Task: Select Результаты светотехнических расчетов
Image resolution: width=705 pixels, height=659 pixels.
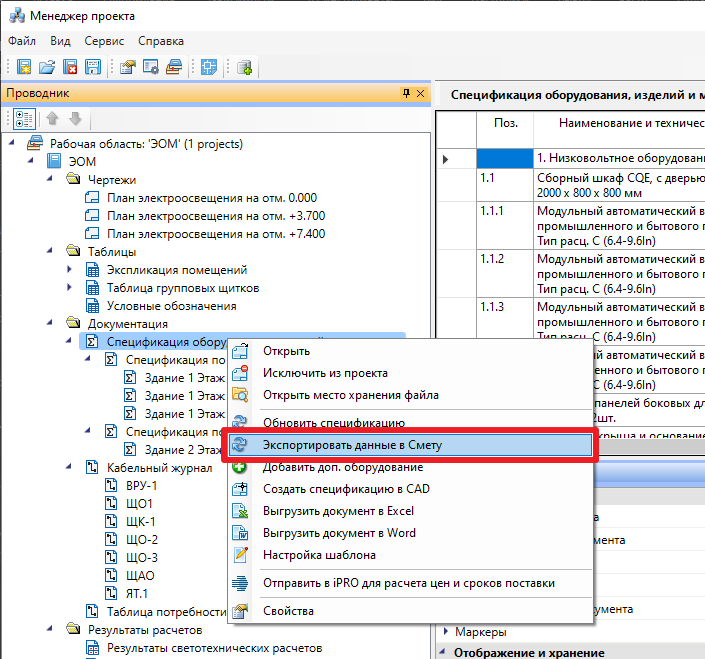Action: pyautogui.click(x=214, y=648)
